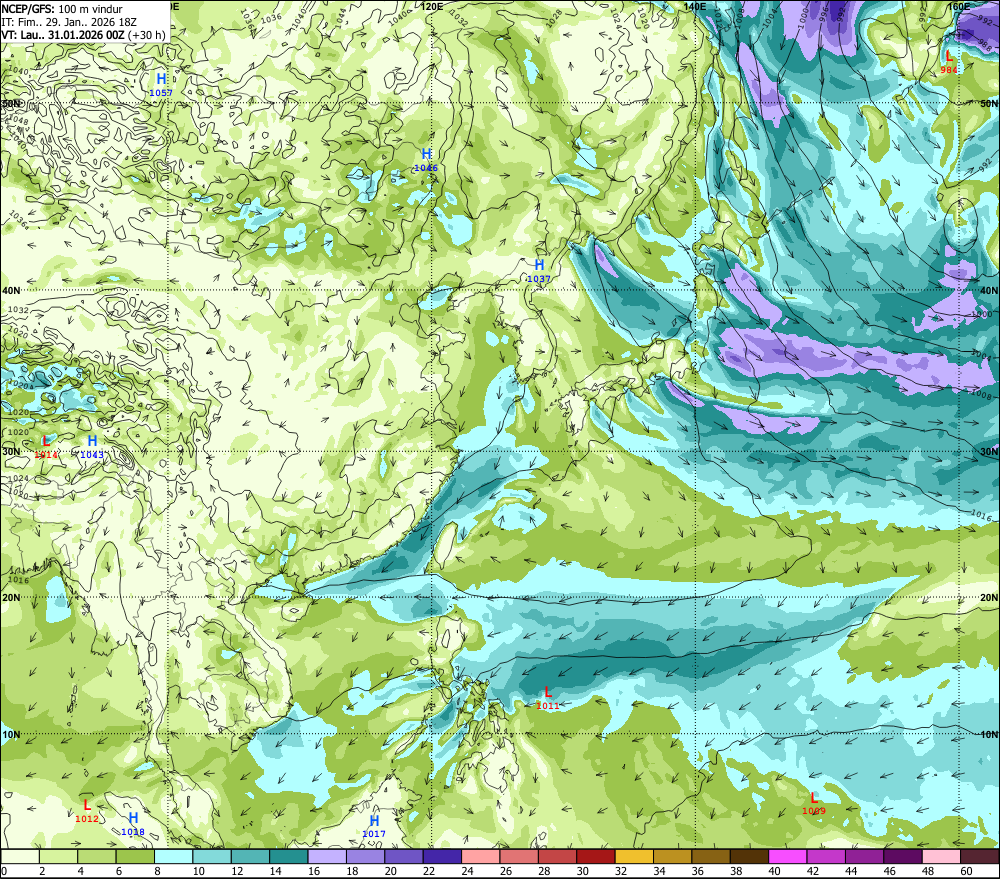Click legend scale value 36
This screenshot has height=879, width=1000.
pyautogui.click(x=697, y=871)
